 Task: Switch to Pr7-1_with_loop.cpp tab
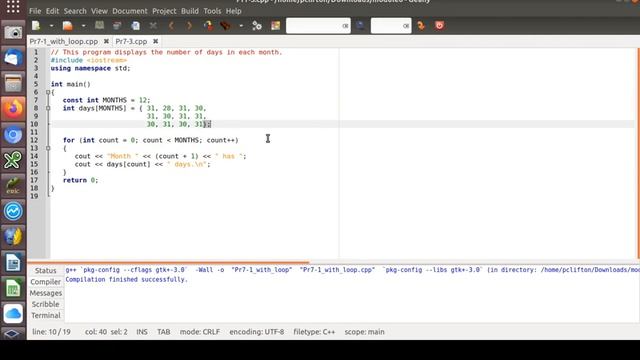click(x=64, y=41)
